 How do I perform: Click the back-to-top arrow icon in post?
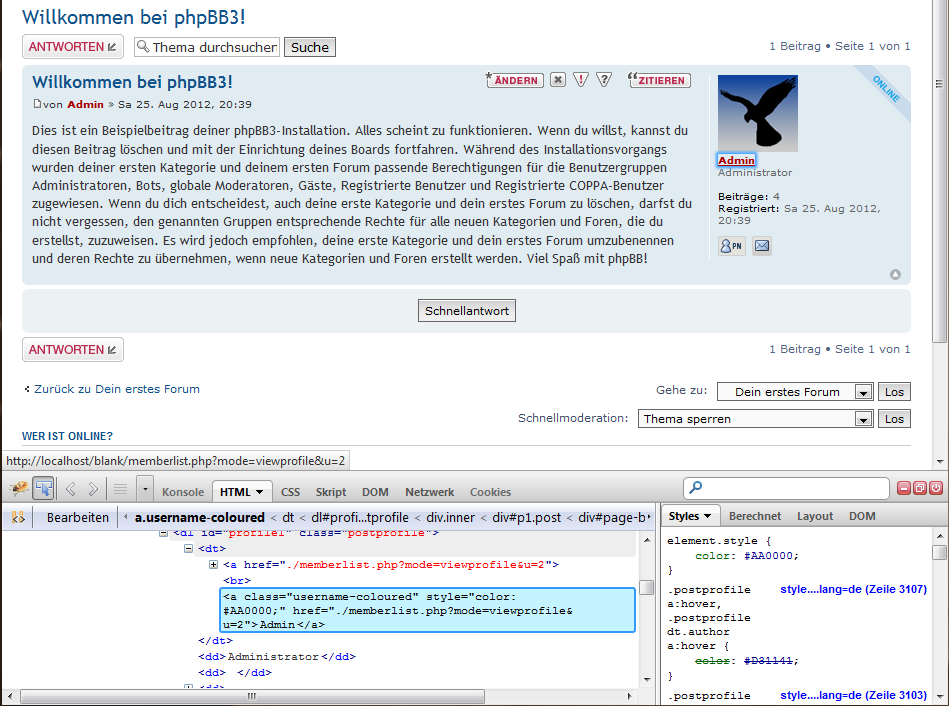point(896,275)
